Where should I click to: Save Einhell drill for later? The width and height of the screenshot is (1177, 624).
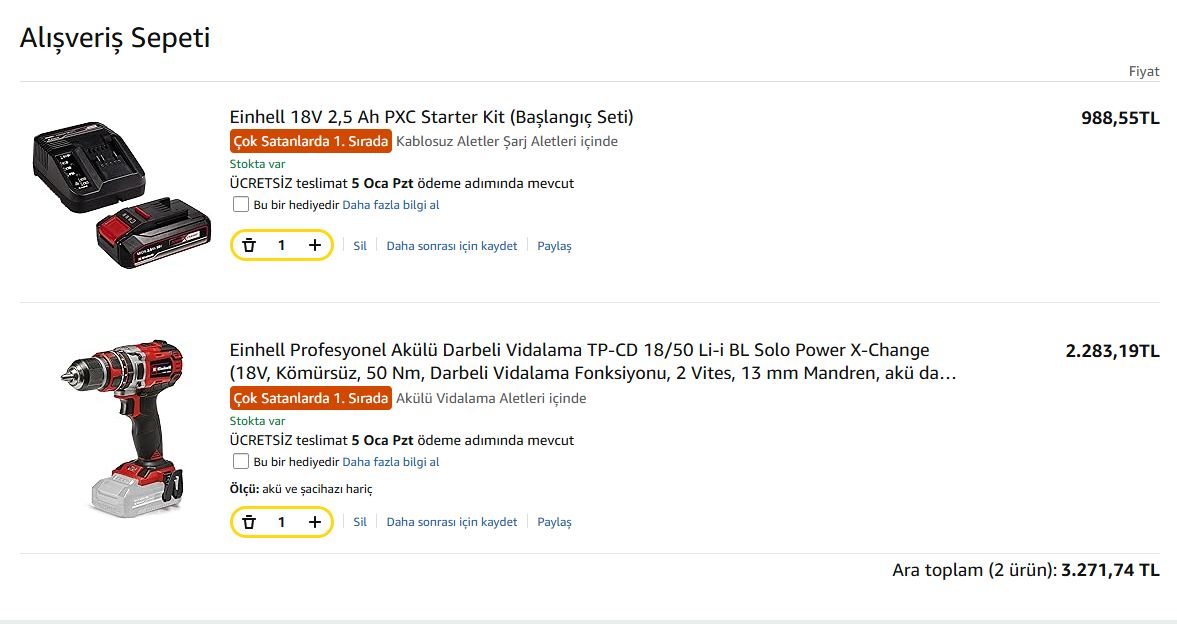pos(452,522)
